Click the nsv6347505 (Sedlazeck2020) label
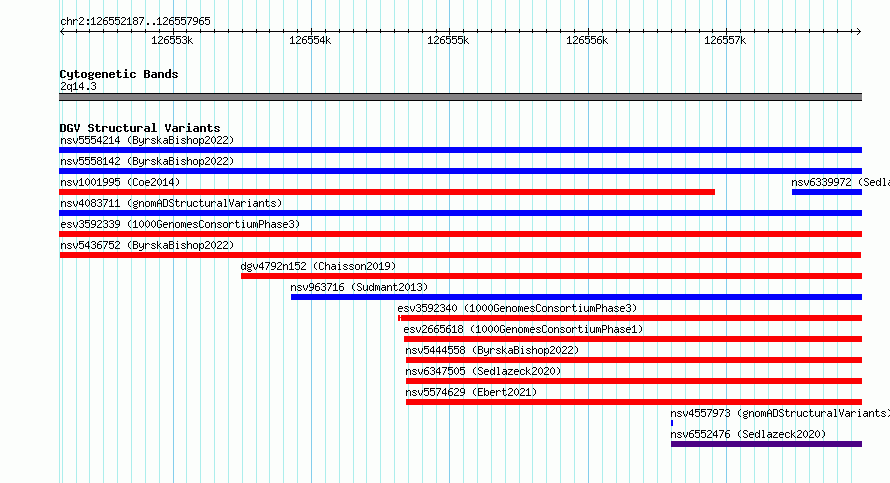This screenshot has height=483, width=890. tap(483, 371)
